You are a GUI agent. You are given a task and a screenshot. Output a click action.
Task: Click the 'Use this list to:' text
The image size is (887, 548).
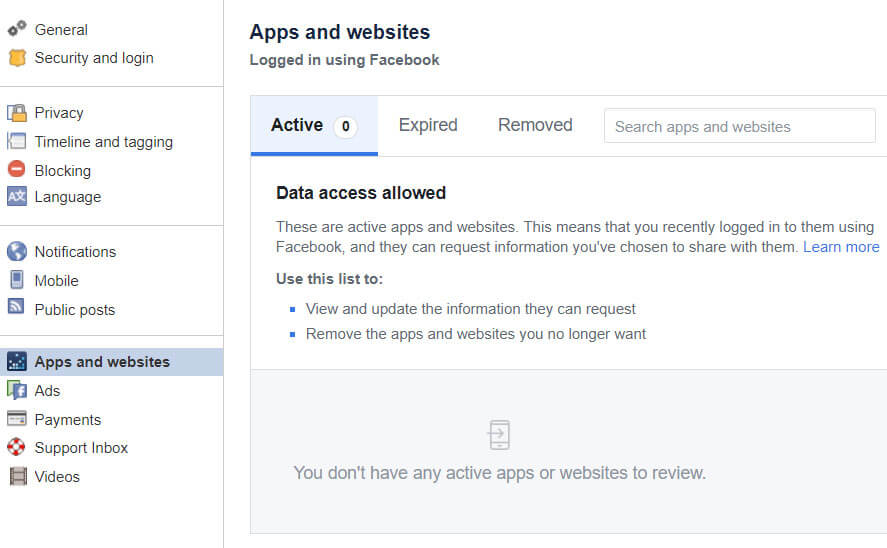click(329, 279)
